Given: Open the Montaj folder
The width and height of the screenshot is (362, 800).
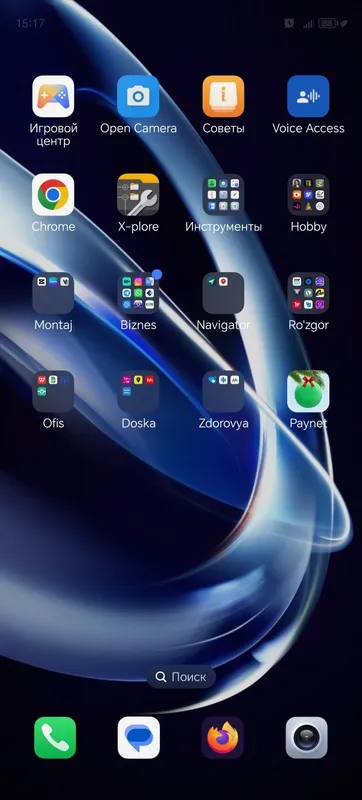Looking at the screenshot, I should [x=53, y=293].
